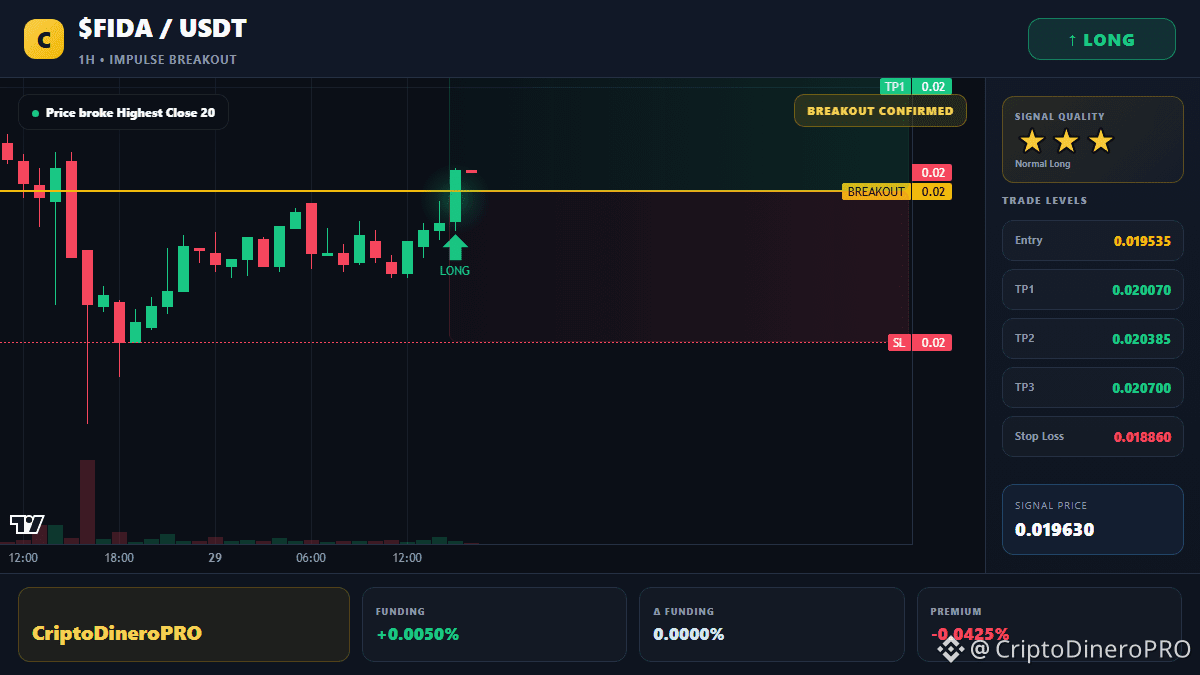Click the TP3 0.020700 row

[x=1092, y=388]
